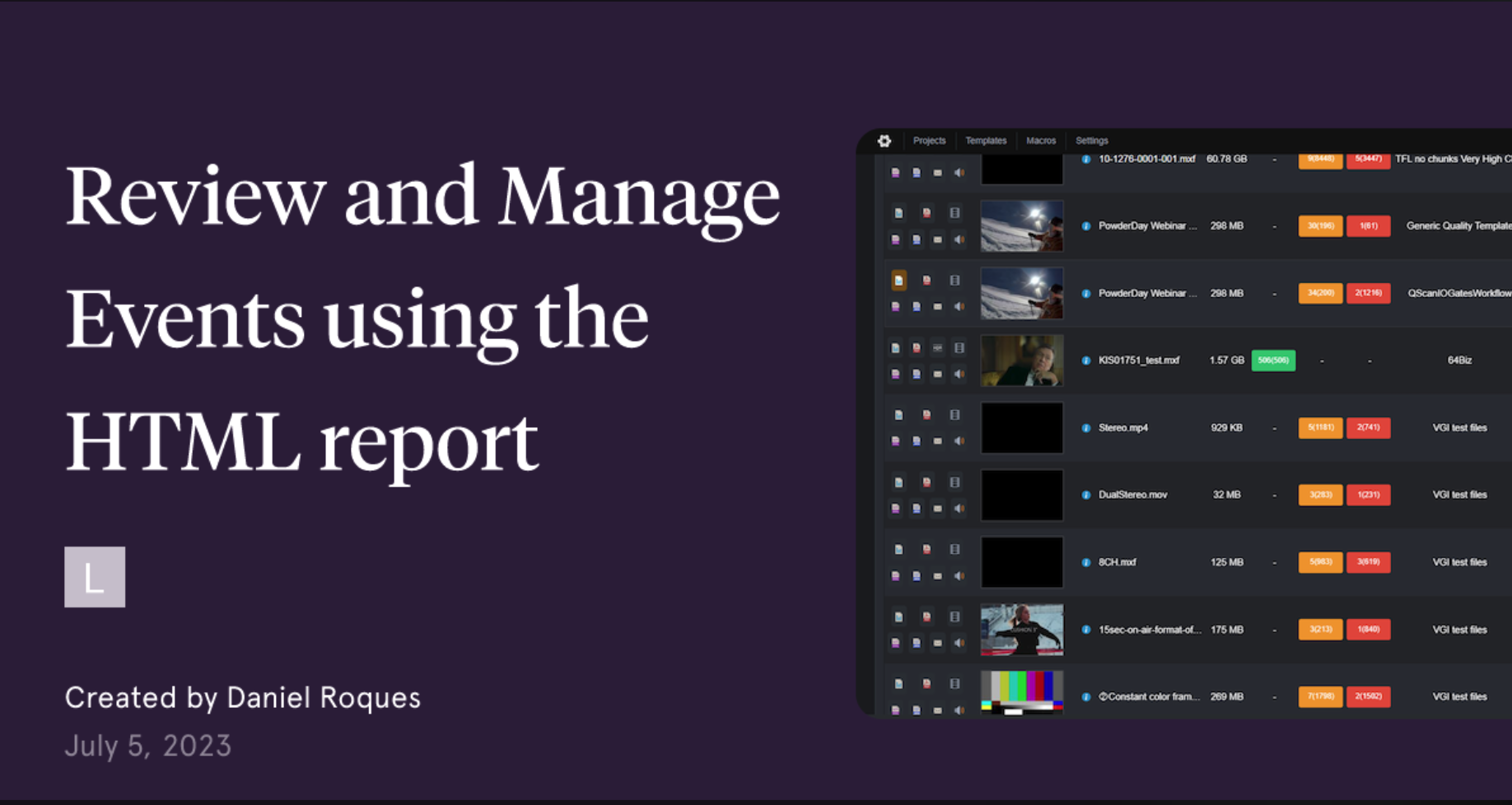Switch to the Templates tab
This screenshot has width=1512, height=805.
986,141
